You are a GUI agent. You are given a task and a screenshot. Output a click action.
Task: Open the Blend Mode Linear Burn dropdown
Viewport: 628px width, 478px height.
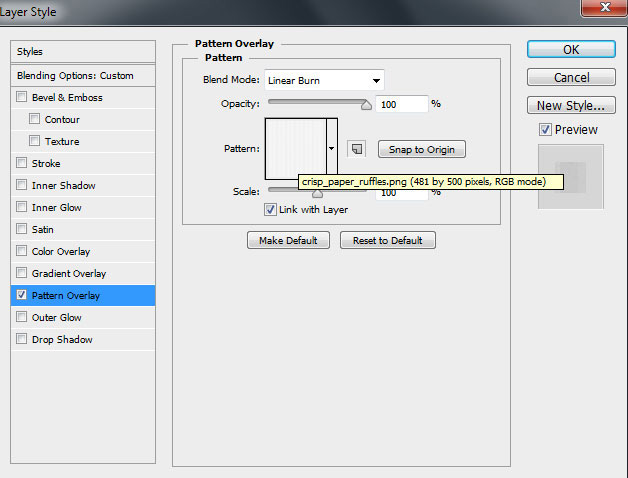pos(324,80)
